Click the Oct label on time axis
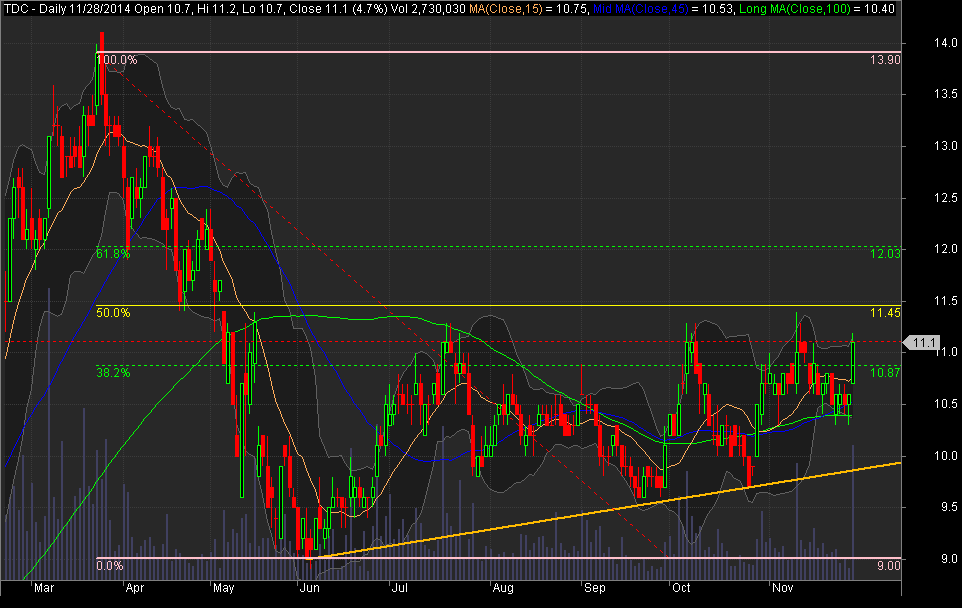962x608 pixels. (x=681, y=588)
